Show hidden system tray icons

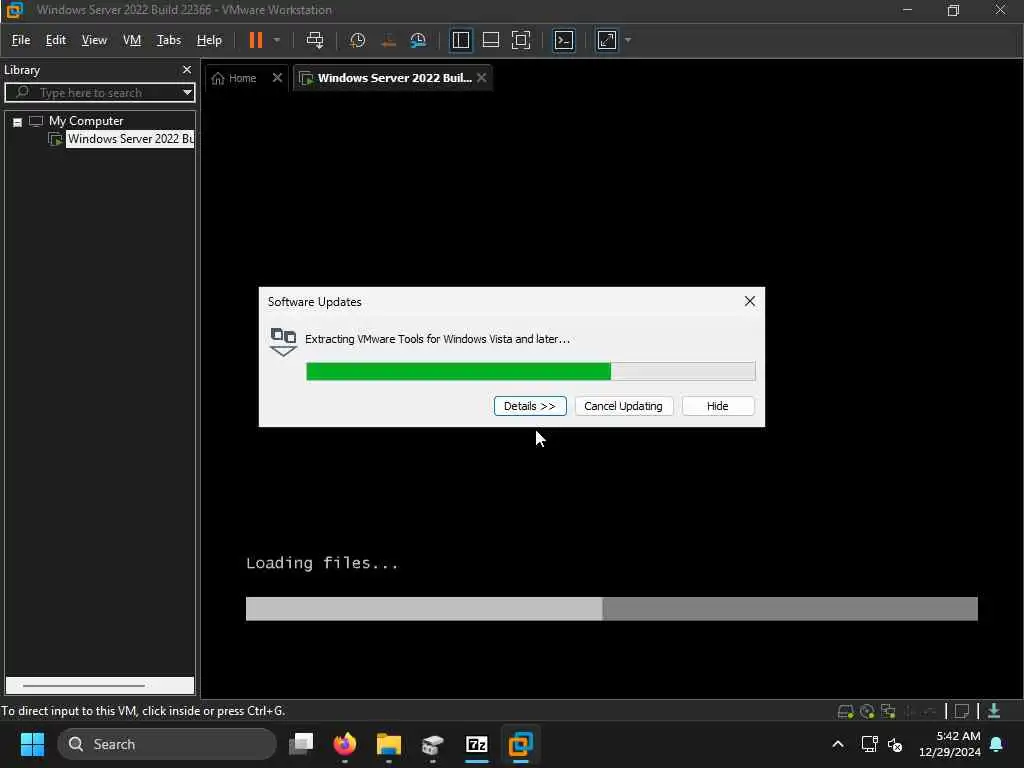click(838, 744)
